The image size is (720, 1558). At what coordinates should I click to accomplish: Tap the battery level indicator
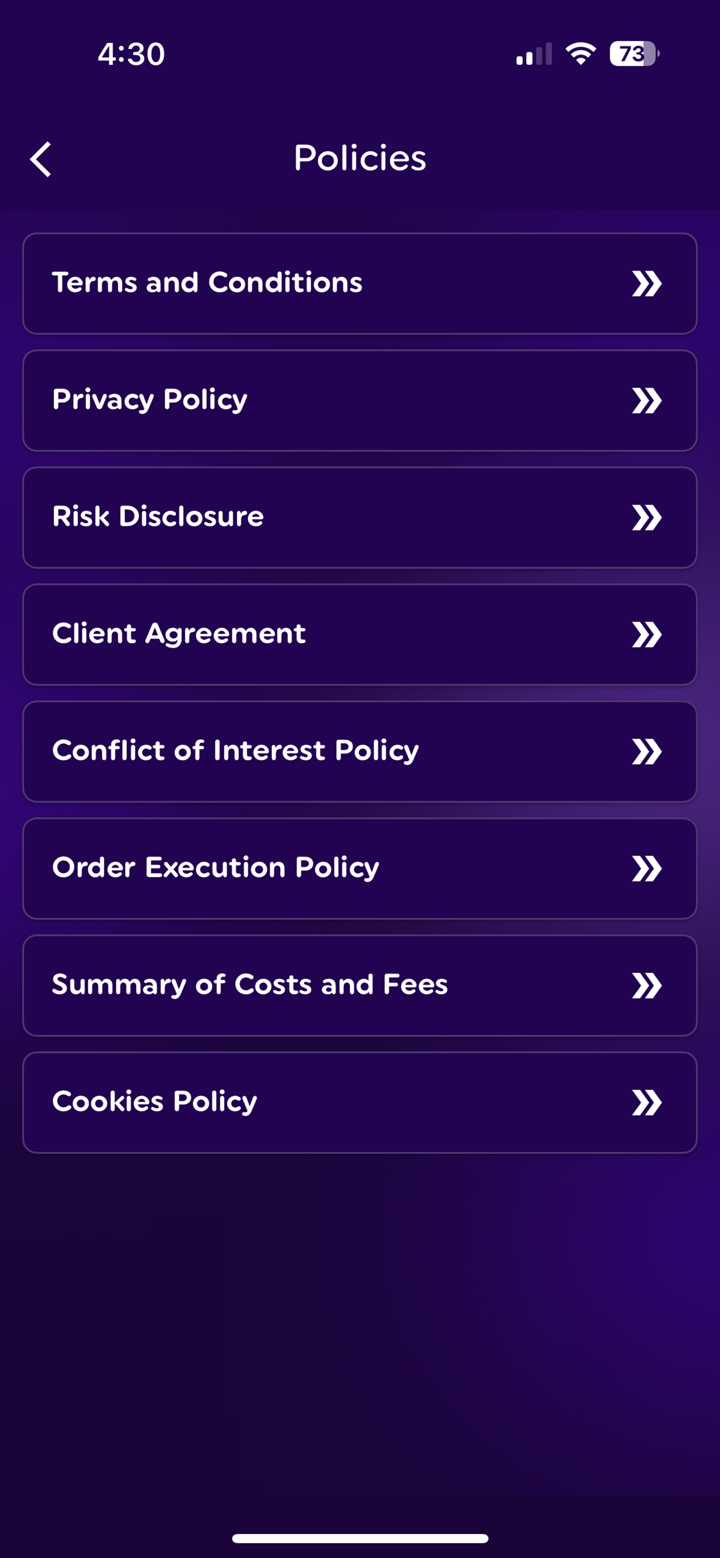click(x=634, y=54)
